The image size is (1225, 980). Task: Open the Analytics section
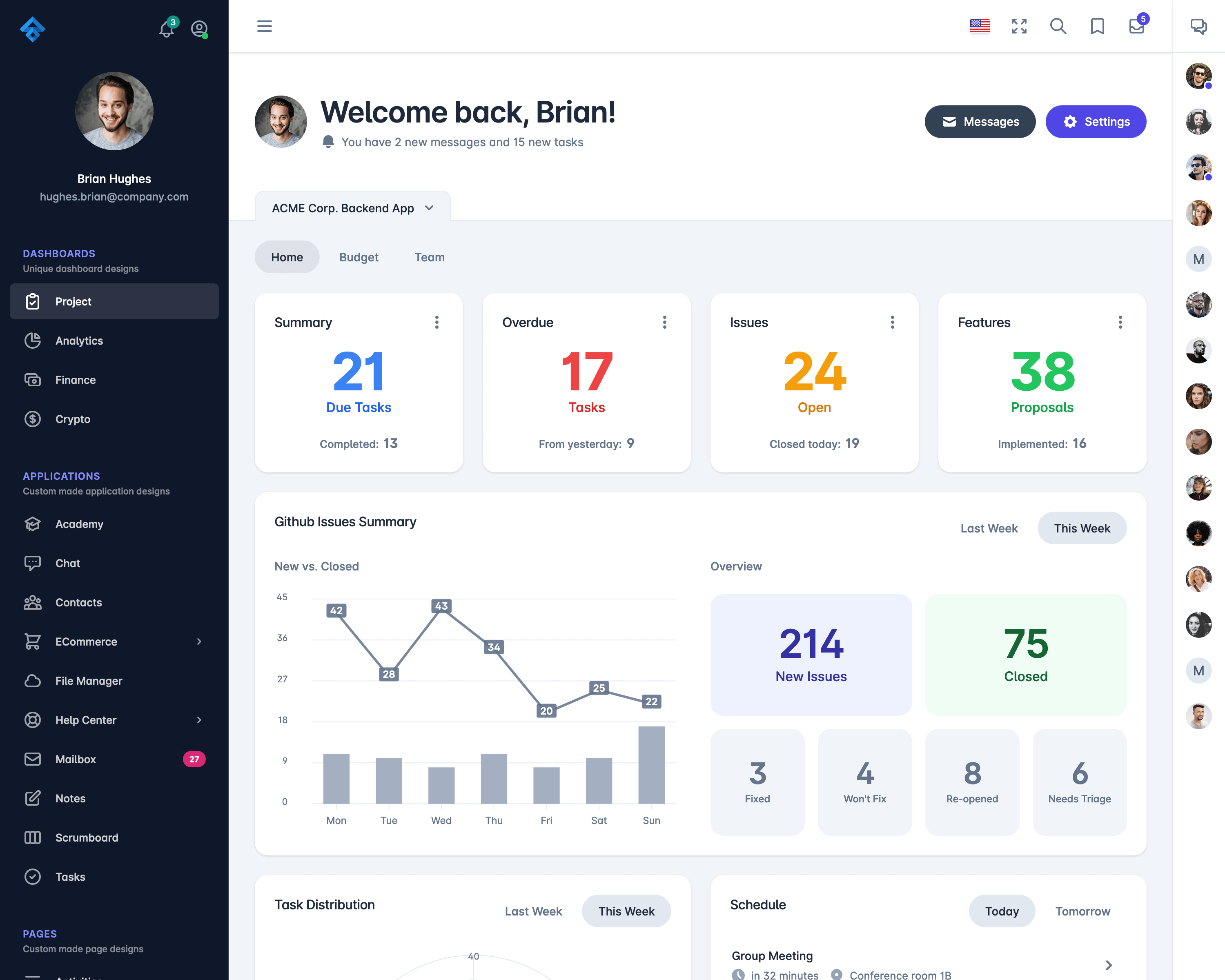[x=79, y=340]
